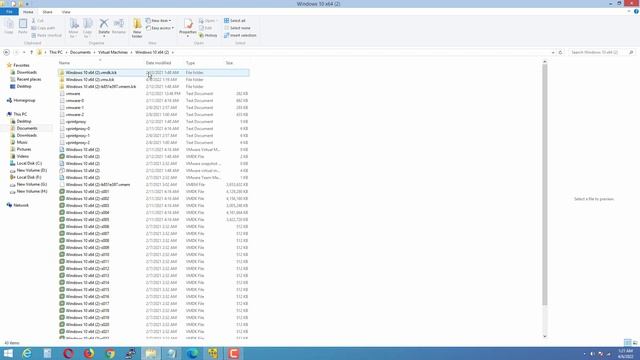Click the Up one level arrow
Image resolution: width=640 pixels, height=360 pixels.
pyautogui.click(x=31, y=52)
